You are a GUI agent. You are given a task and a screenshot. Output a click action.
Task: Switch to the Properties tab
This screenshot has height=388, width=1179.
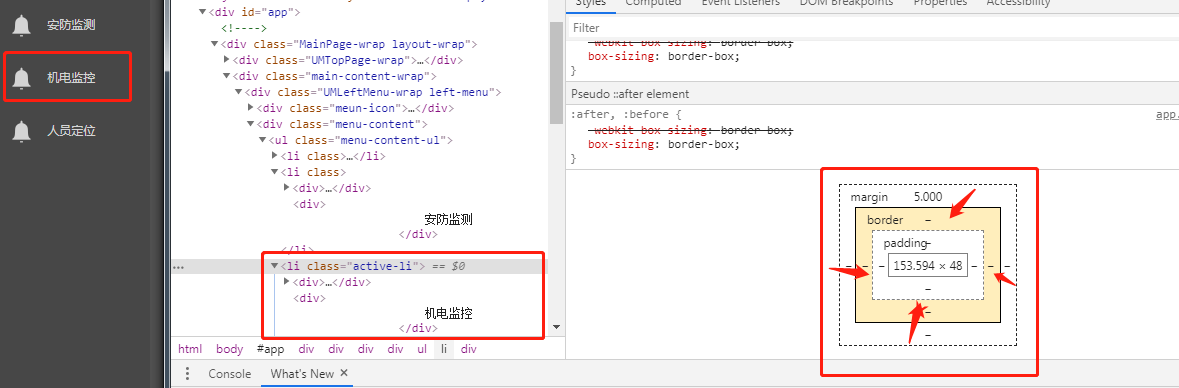940,3
